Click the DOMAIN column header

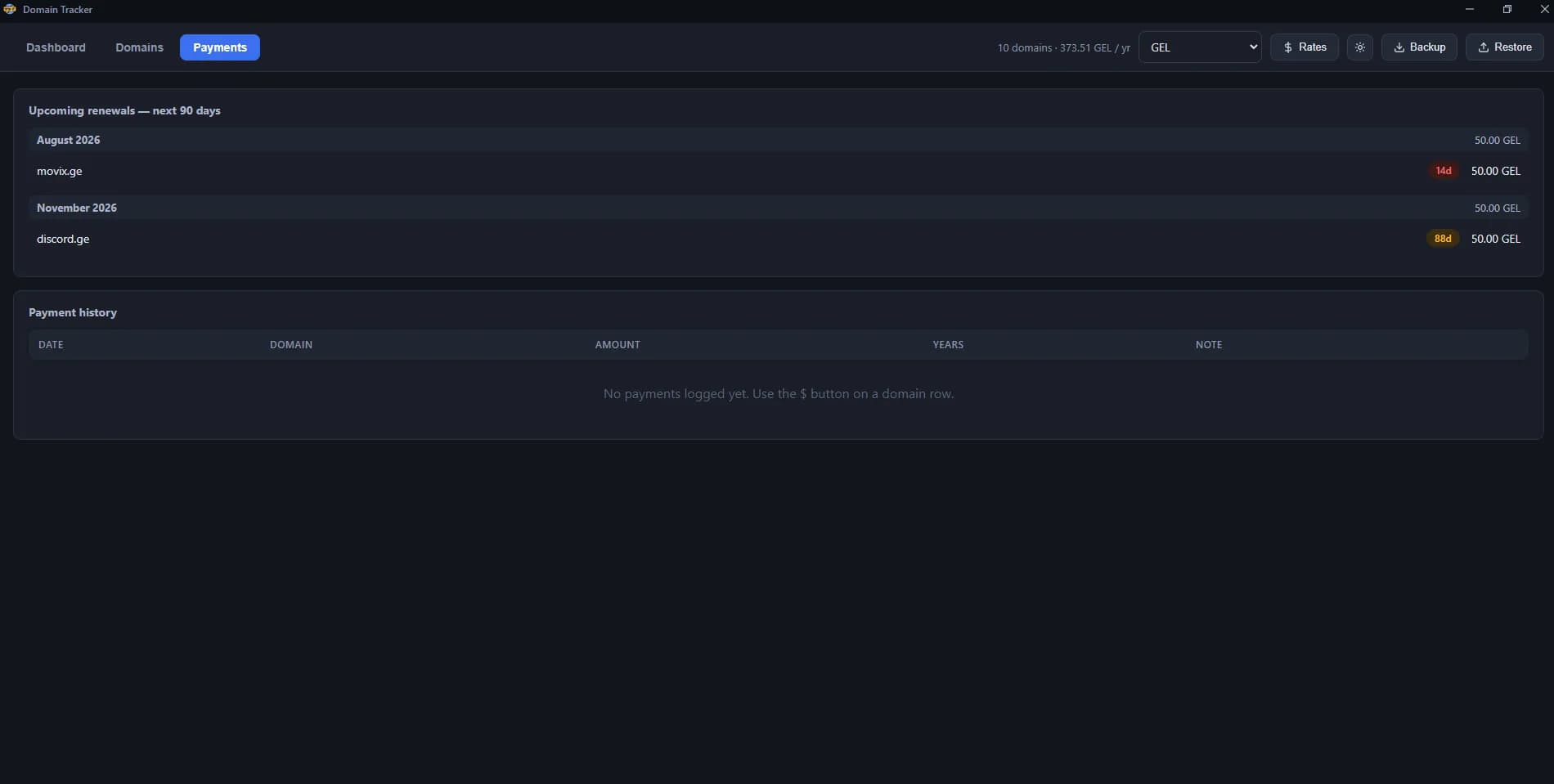click(291, 345)
